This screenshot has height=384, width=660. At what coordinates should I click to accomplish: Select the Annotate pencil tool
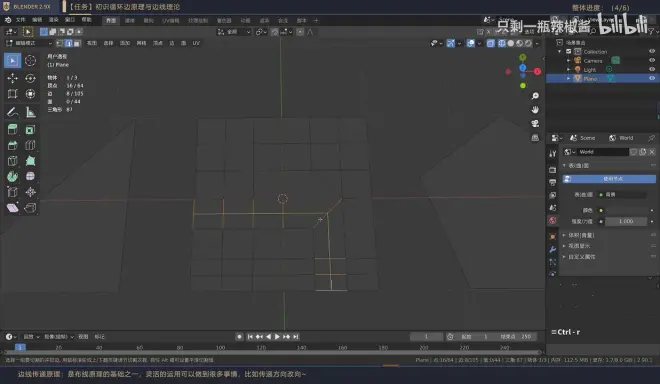(13, 112)
